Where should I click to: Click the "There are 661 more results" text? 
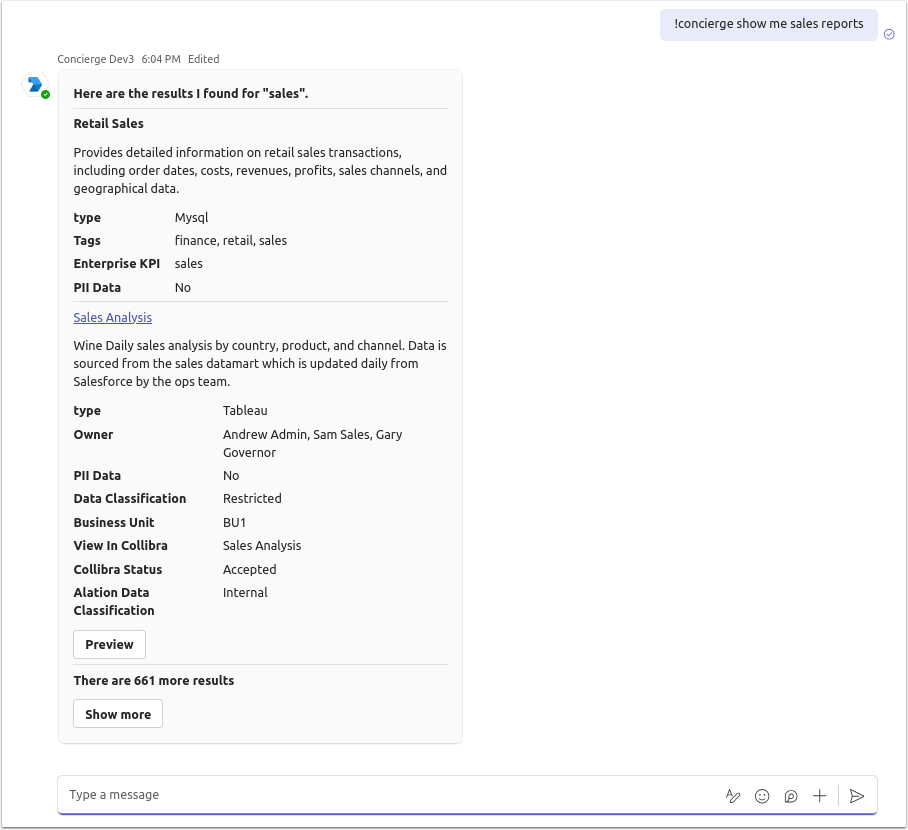tap(154, 680)
